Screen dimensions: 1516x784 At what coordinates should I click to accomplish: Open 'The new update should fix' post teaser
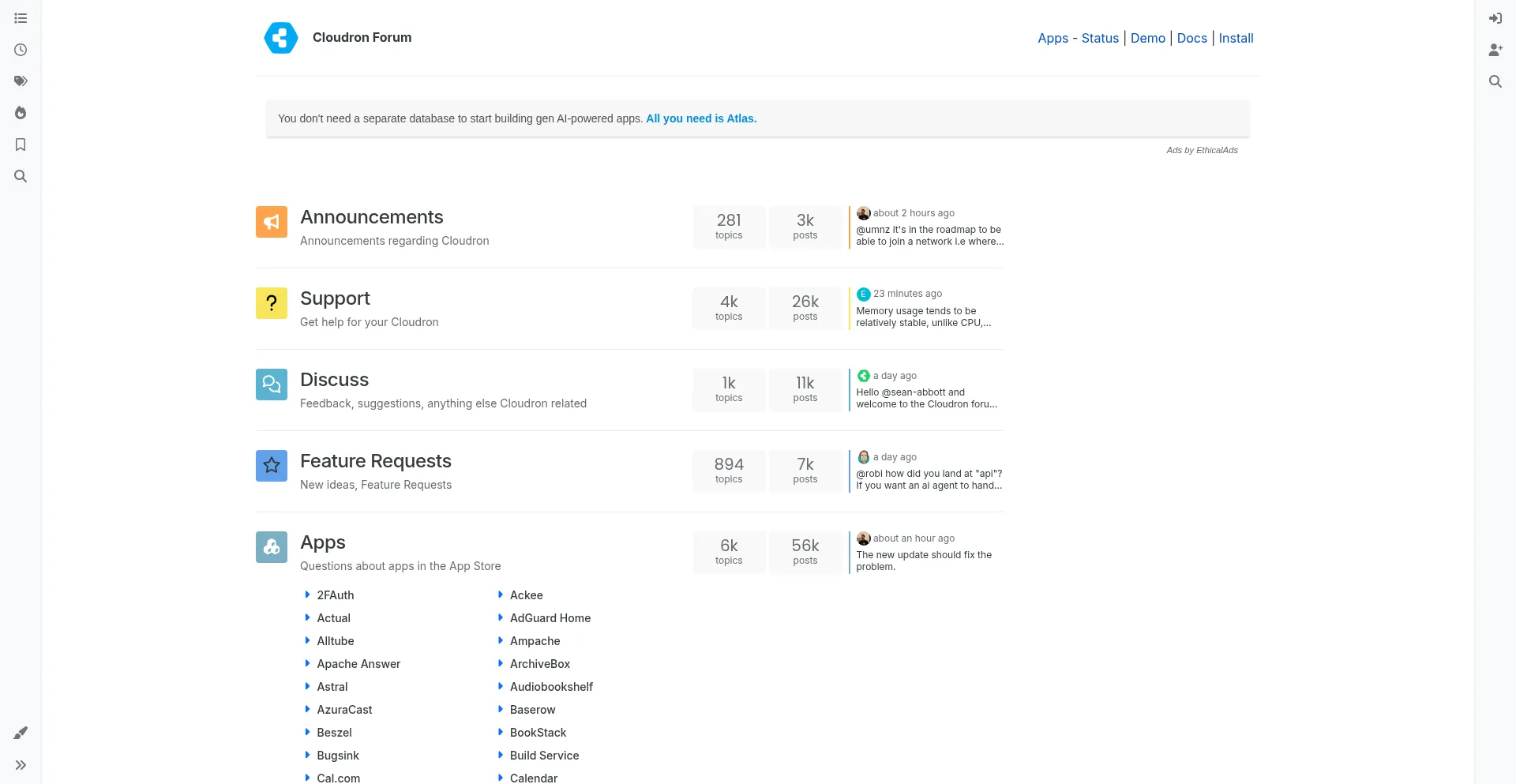click(x=924, y=561)
